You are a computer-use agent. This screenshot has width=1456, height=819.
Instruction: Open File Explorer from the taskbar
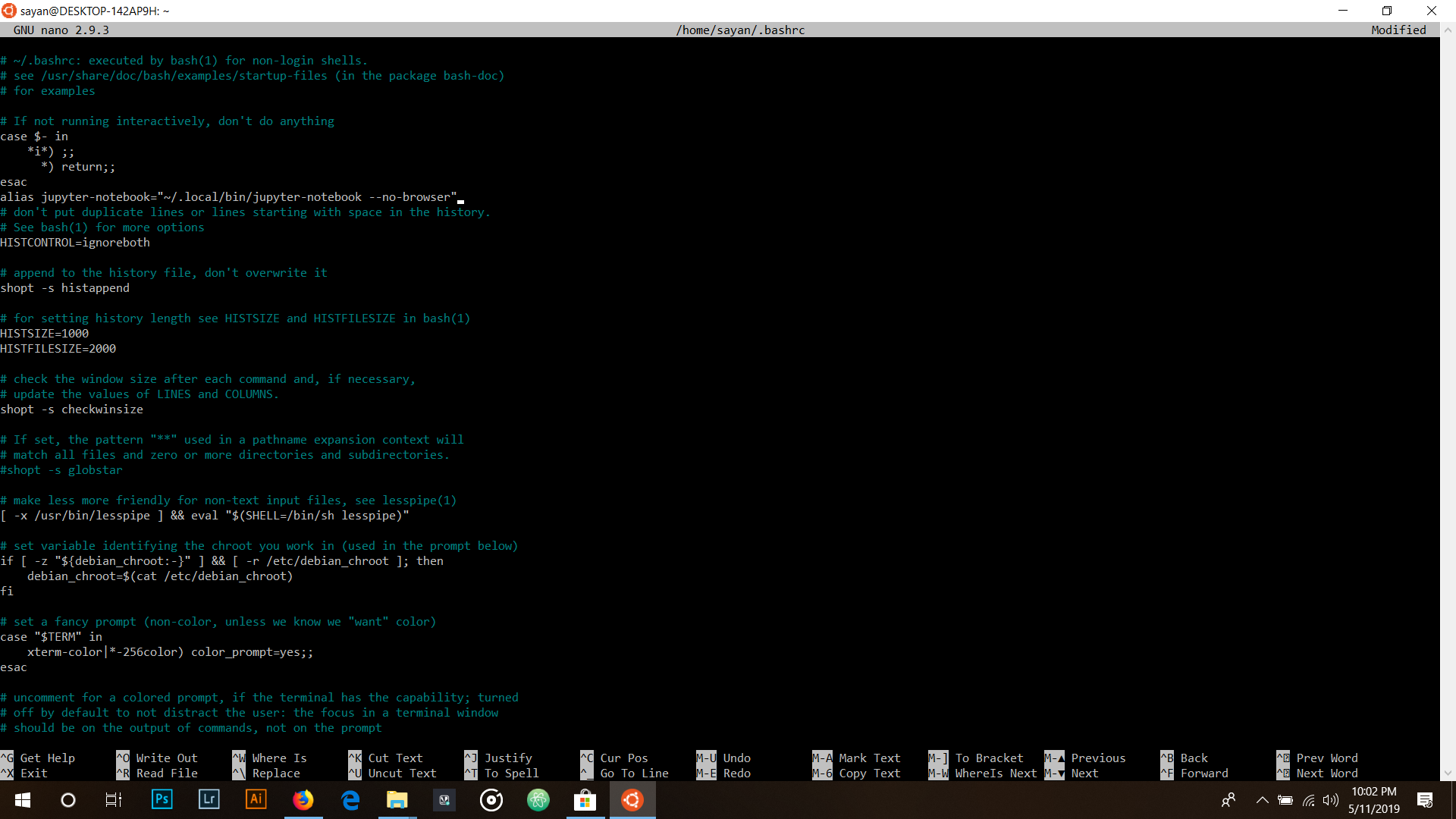point(397,799)
